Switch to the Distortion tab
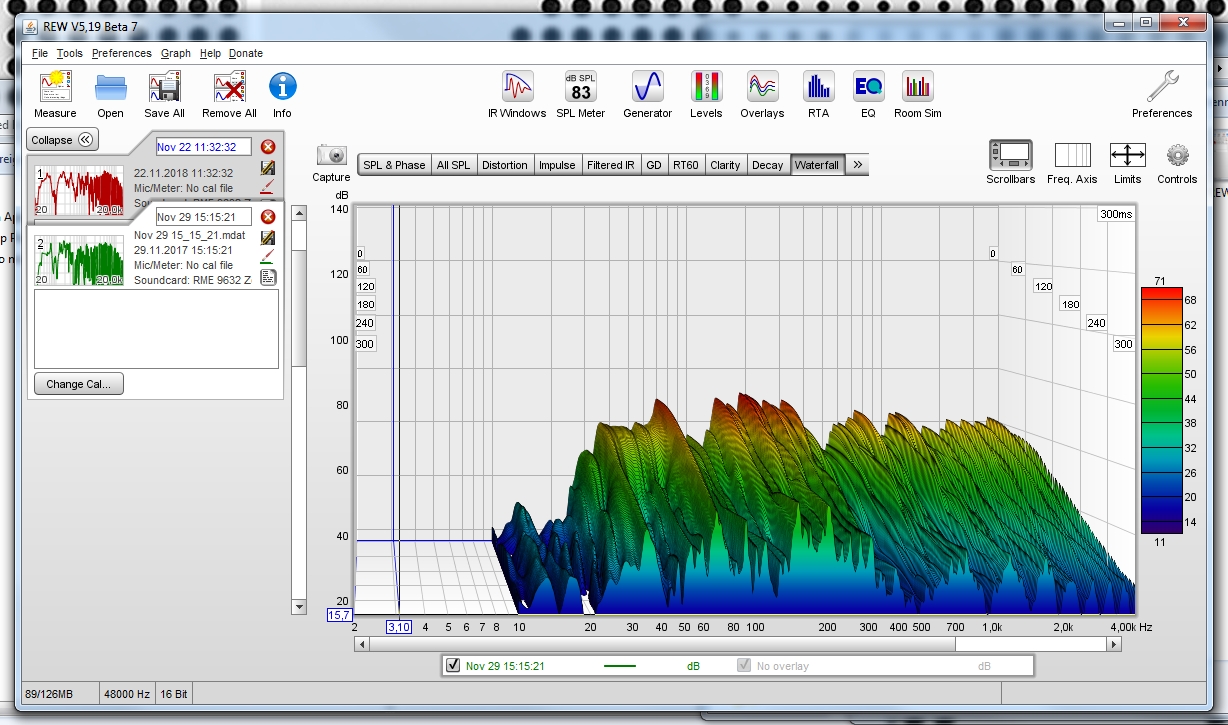The height and width of the screenshot is (725, 1228). click(504, 165)
